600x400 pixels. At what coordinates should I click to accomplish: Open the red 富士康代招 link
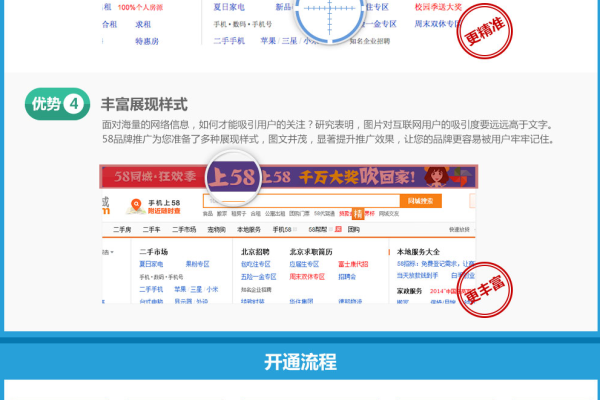click(353, 264)
